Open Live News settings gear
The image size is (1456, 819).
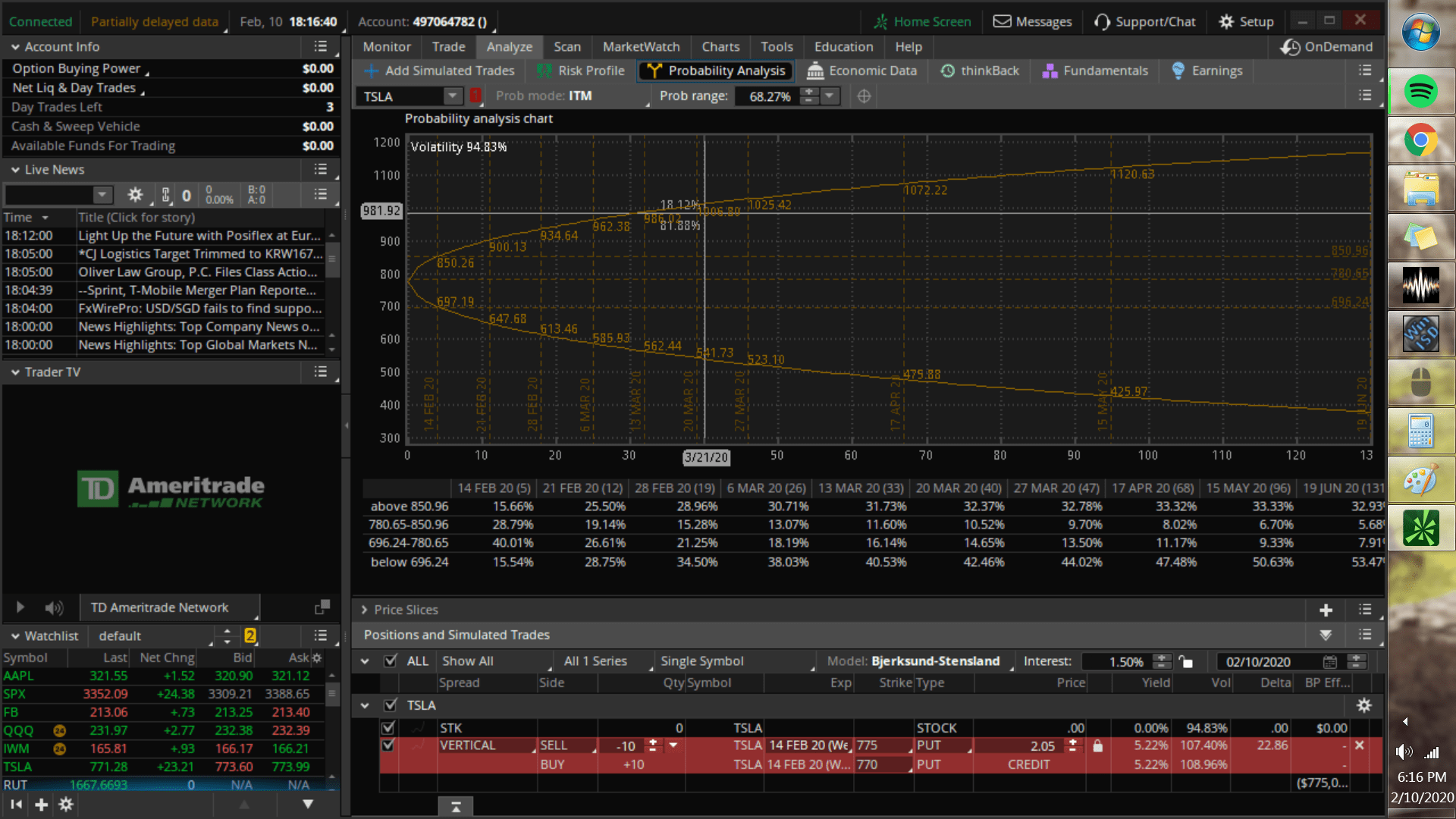coord(135,195)
